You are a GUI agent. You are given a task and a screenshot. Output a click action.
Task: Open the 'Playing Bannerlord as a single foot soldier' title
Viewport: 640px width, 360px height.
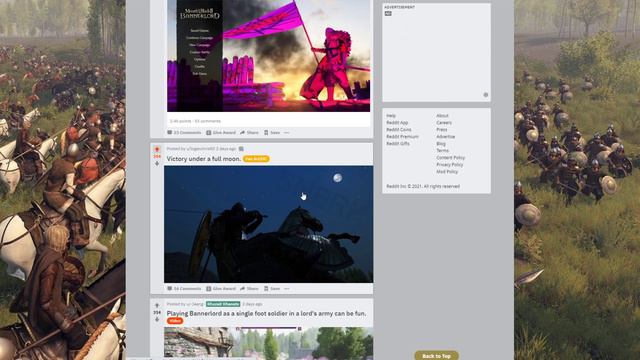[x=266, y=313]
